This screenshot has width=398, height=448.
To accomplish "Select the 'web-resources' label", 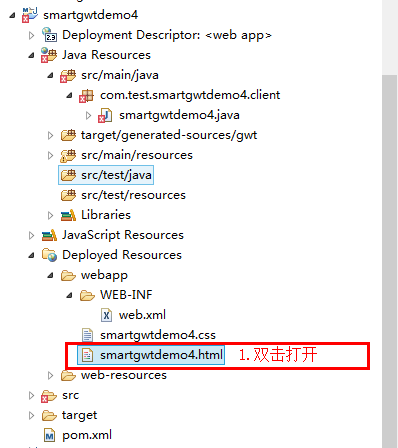I will coord(124,375).
